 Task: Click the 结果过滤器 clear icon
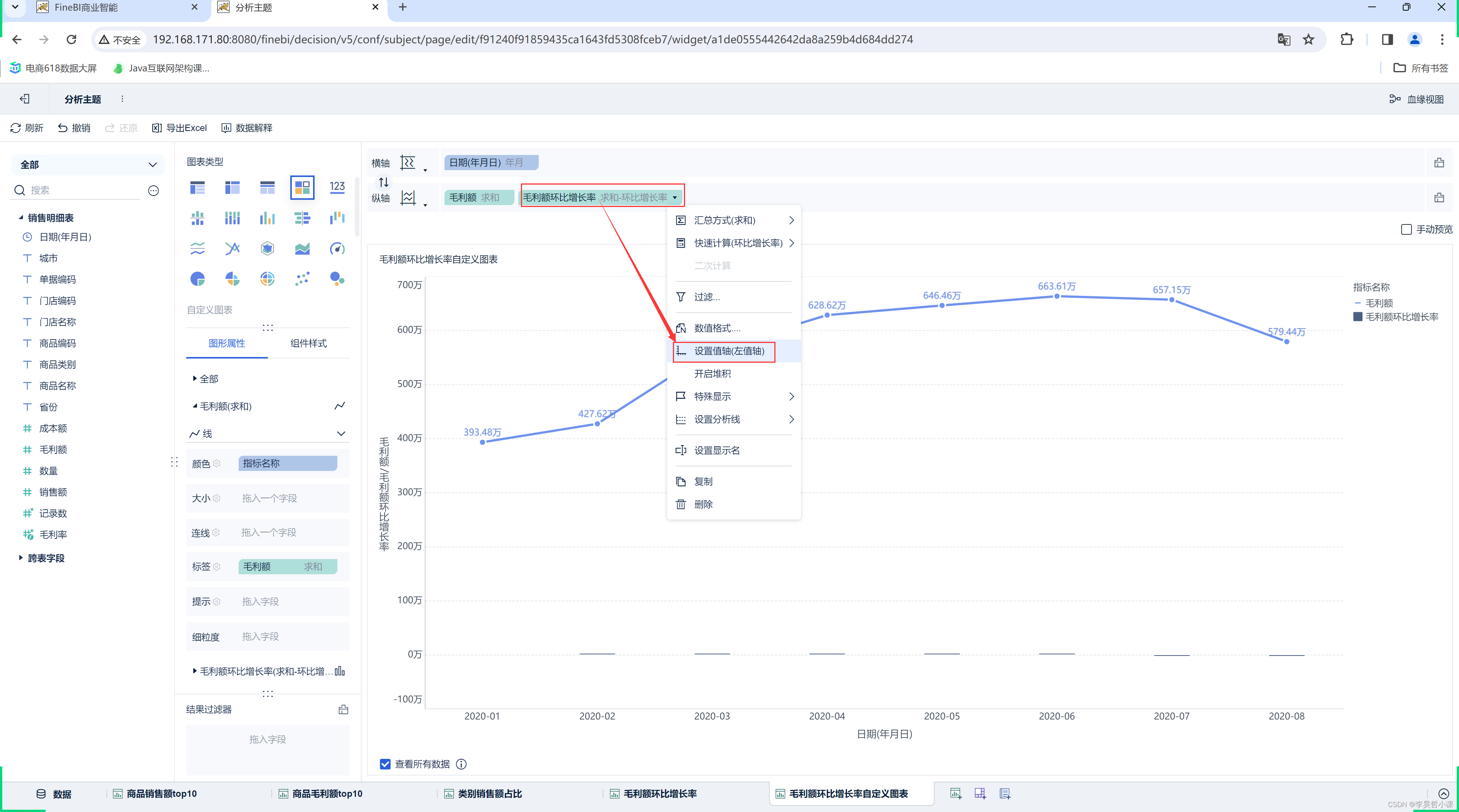click(343, 709)
